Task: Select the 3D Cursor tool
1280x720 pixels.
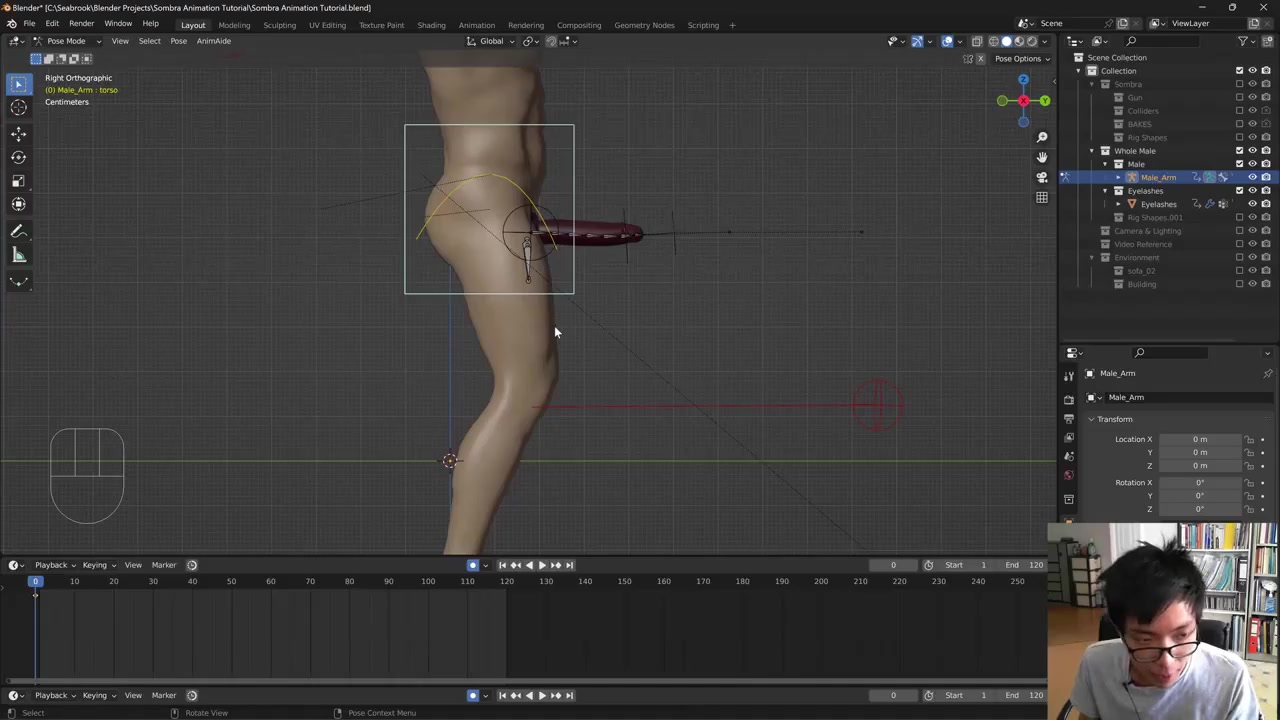Action: [x=18, y=108]
